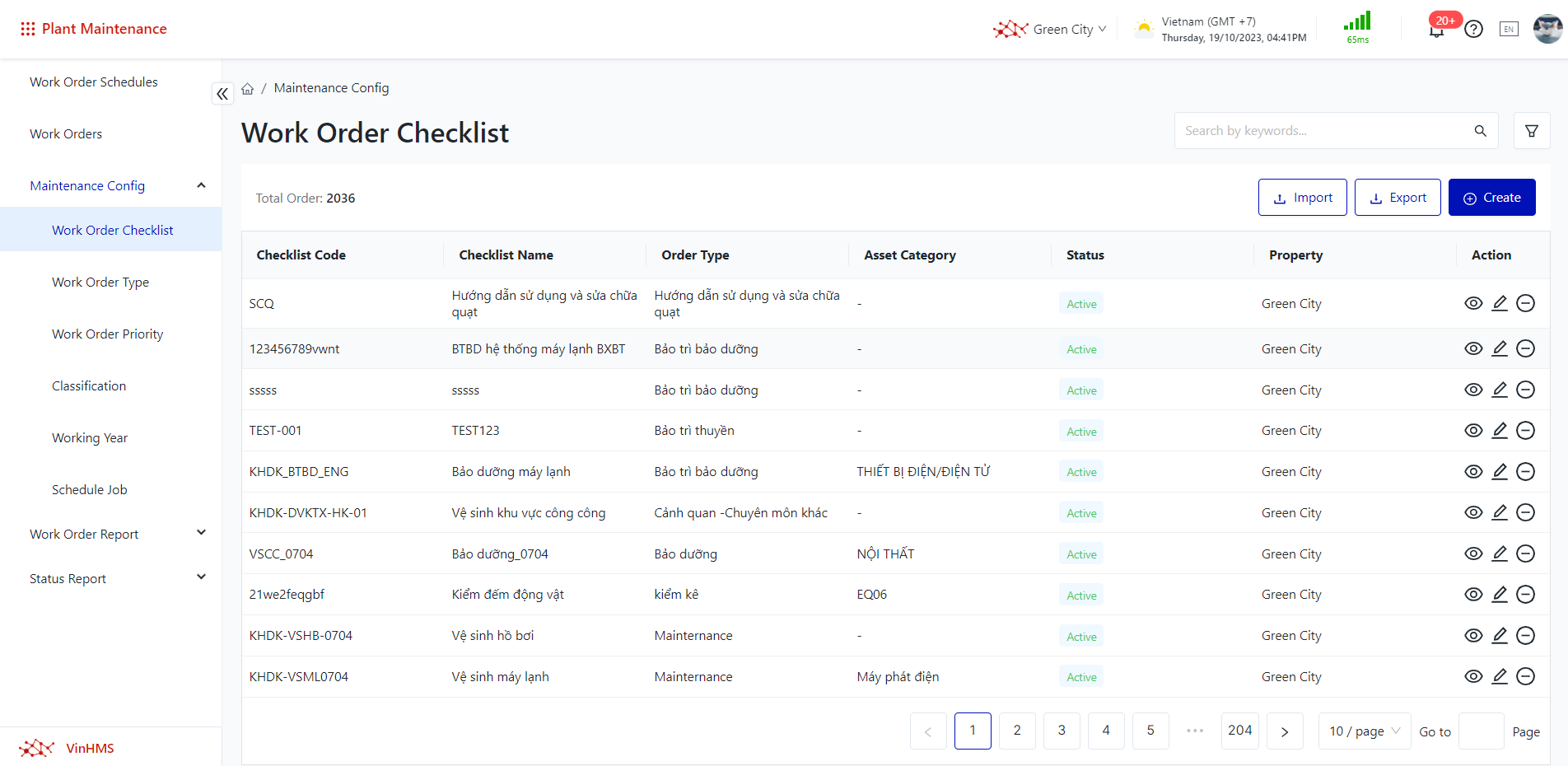The image size is (1568, 766).
Task: Open the Green City property selector
Action: pyautogui.click(x=1064, y=29)
